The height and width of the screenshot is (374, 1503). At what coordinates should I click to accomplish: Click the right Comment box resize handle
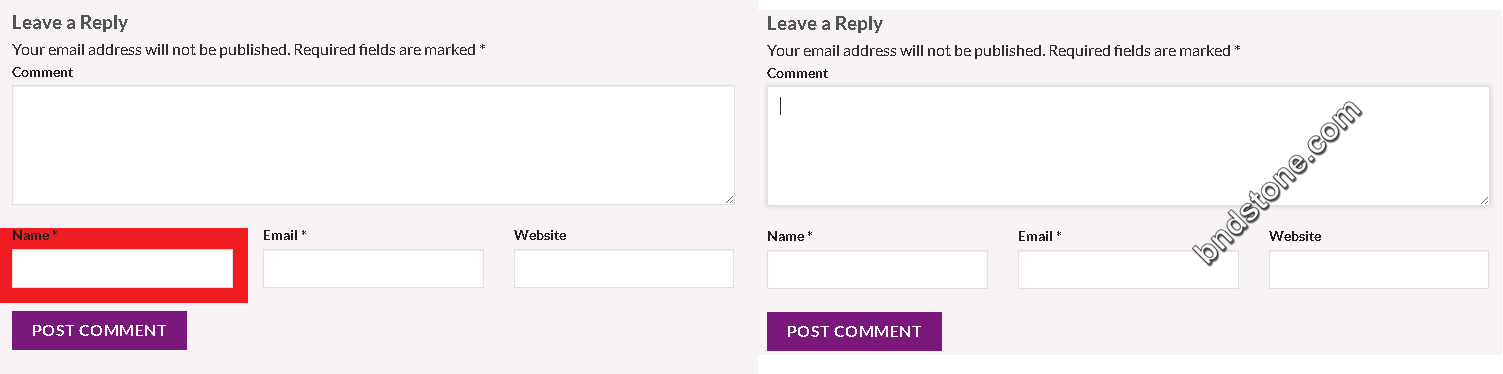pos(1484,200)
